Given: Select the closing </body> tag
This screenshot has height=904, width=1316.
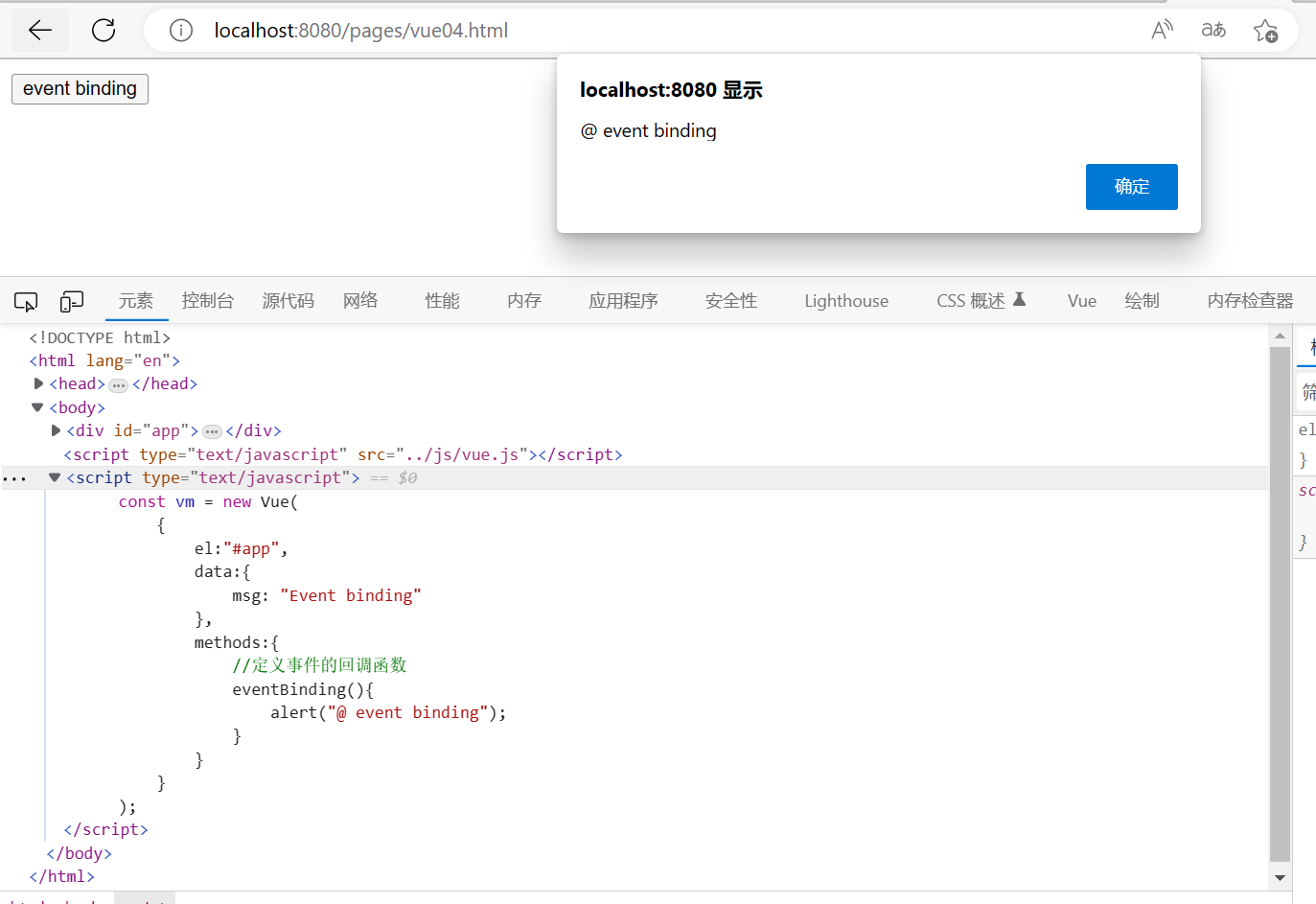Looking at the screenshot, I should (79, 853).
